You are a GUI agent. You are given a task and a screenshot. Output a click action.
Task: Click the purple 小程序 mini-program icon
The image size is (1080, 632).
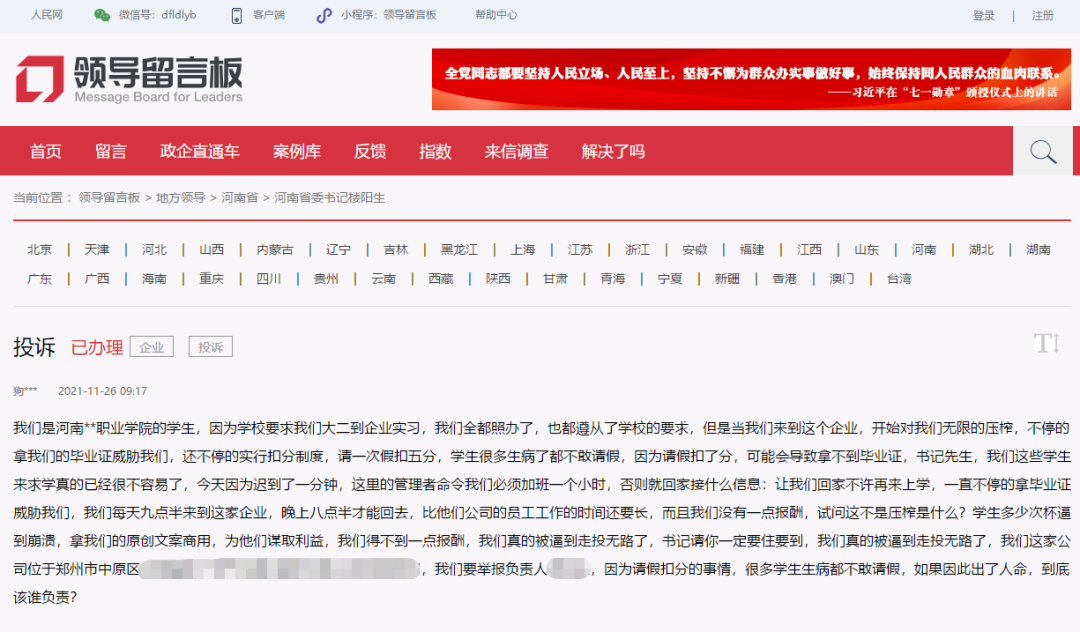(x=321, y=15)
